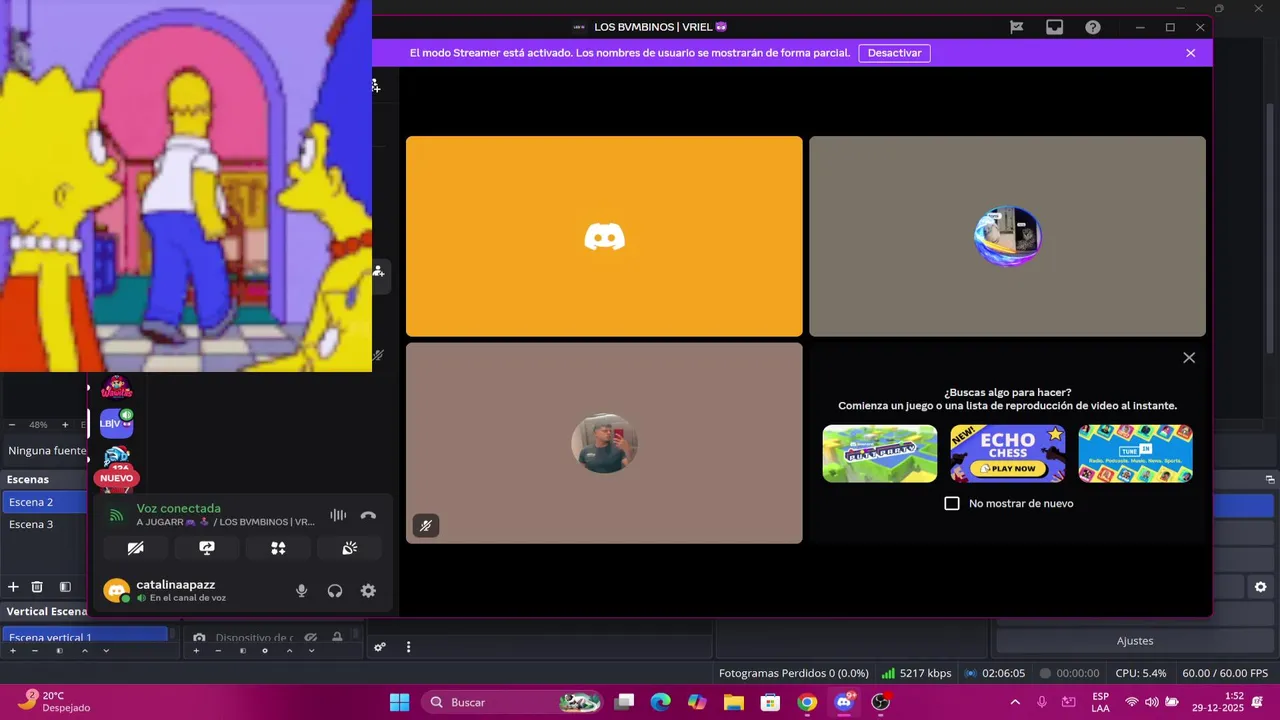Delete the selected scene with trash icon

37,587
